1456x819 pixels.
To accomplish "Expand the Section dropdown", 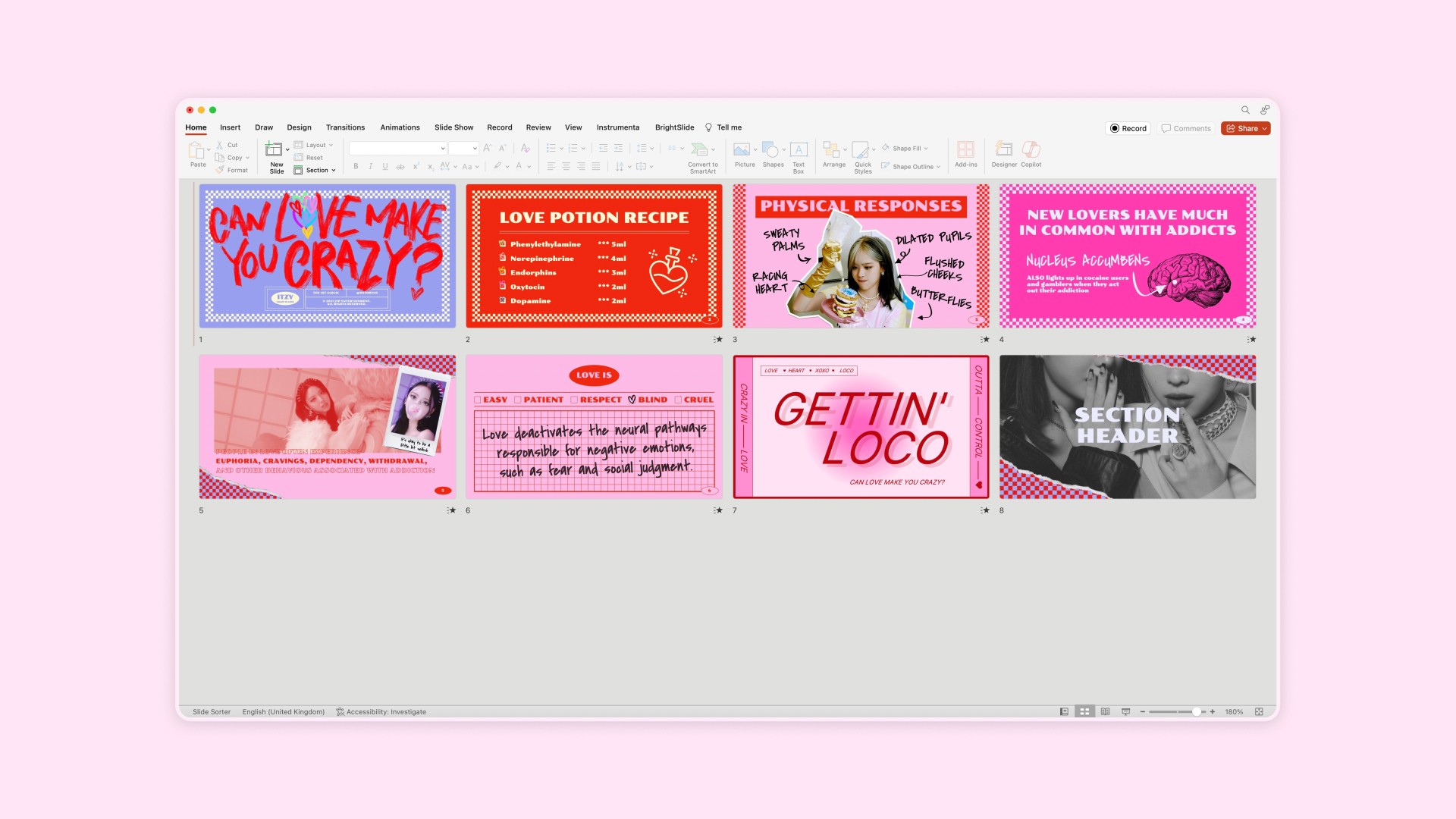I will point(317,171).
